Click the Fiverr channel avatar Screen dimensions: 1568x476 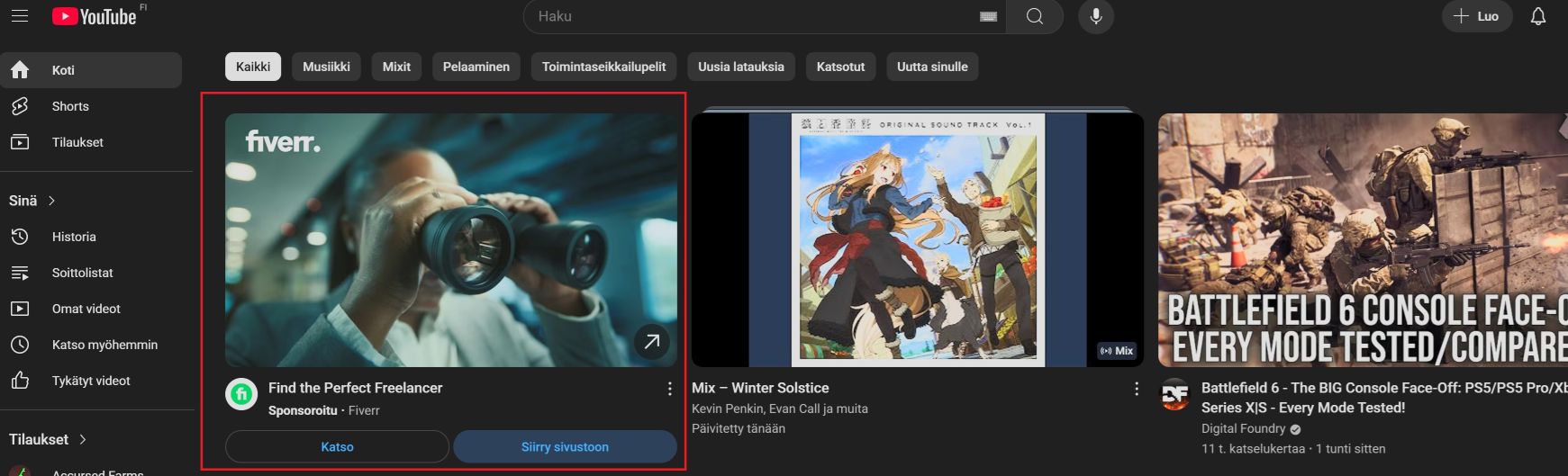tap(241, 394)
